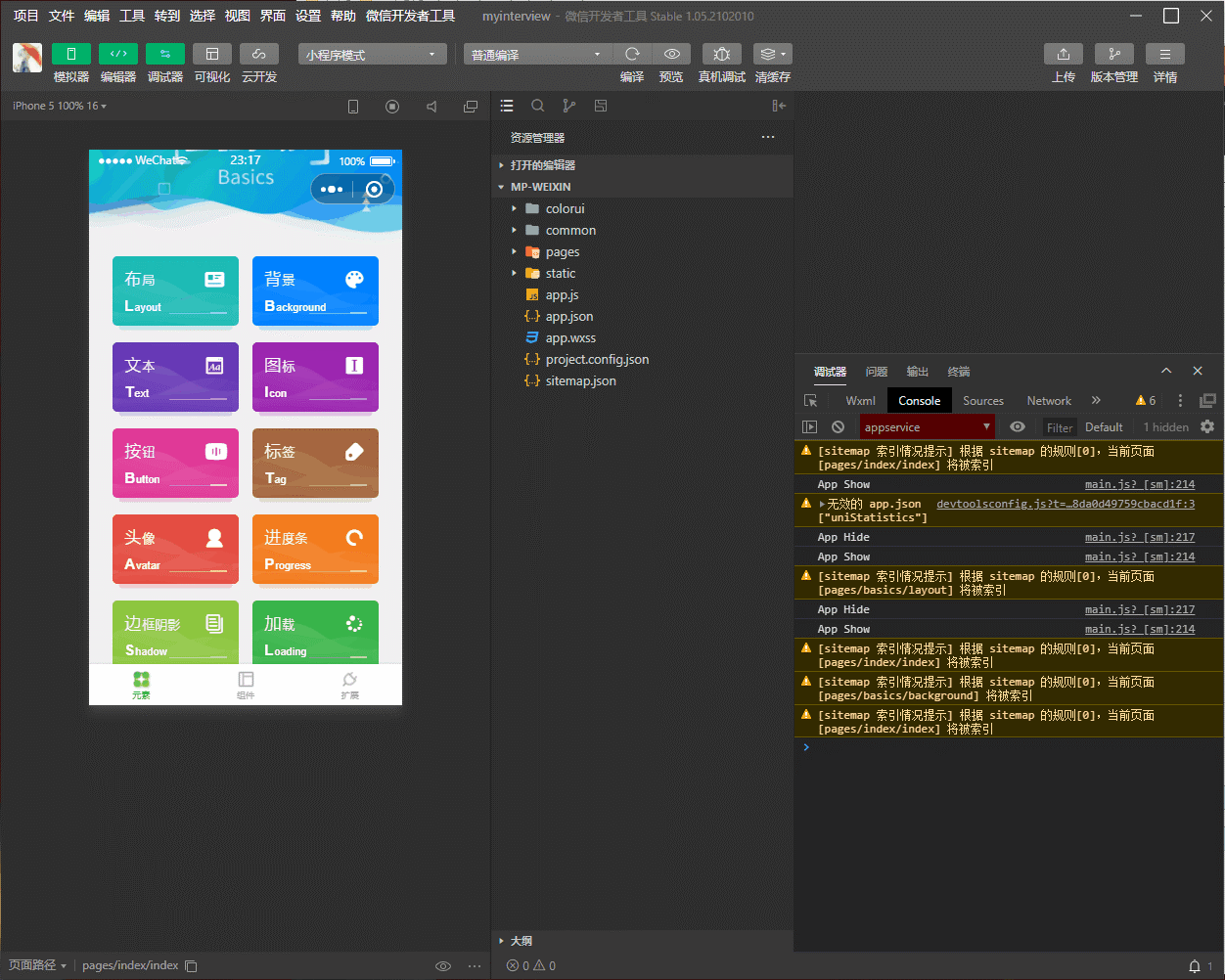Toggle console live expression eye icon
The width and height of the screenshot is (1225, 980).
click(1018, 427)
